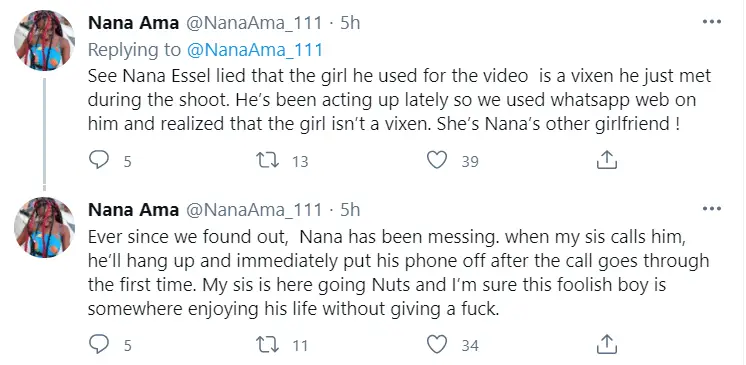Open Nana Ama's profile picture on second tweet
The image size is (746, 365).
[x=44, y=227]
